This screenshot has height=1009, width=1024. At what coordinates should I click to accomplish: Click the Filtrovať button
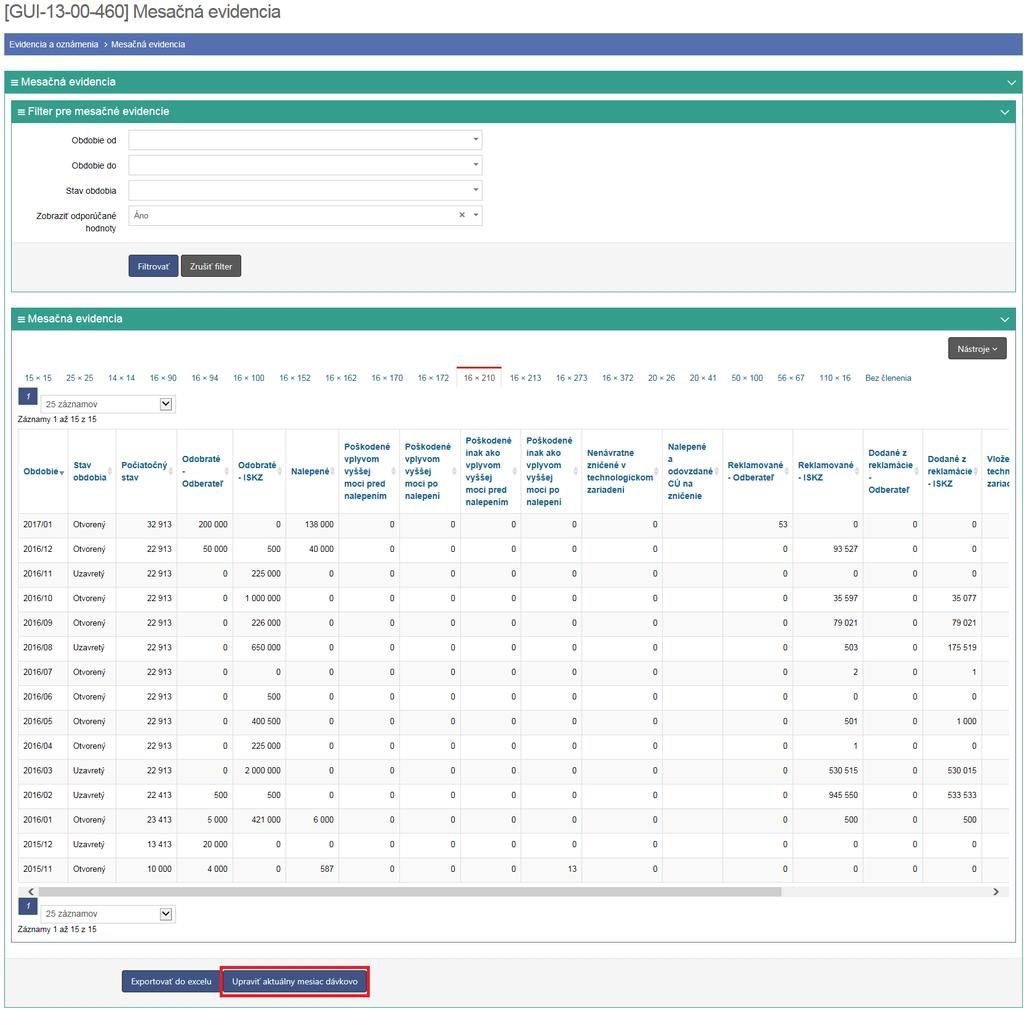tap(153, 266)
